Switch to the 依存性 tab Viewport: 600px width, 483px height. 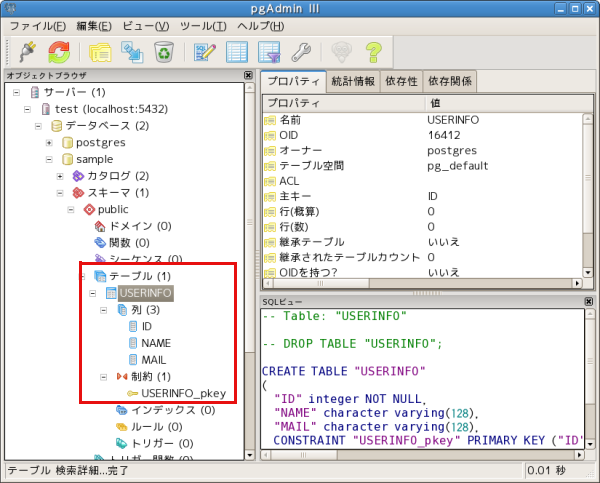401,81
